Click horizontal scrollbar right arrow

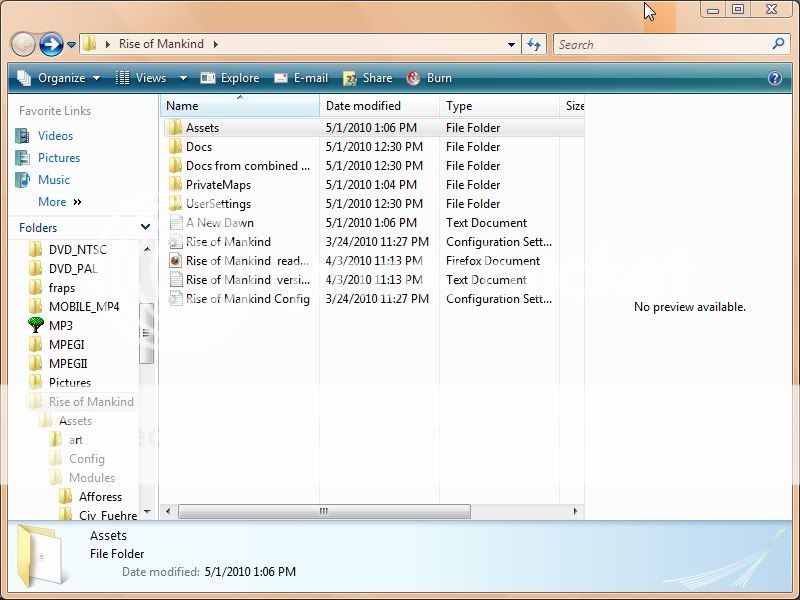(x=576, y=511)
